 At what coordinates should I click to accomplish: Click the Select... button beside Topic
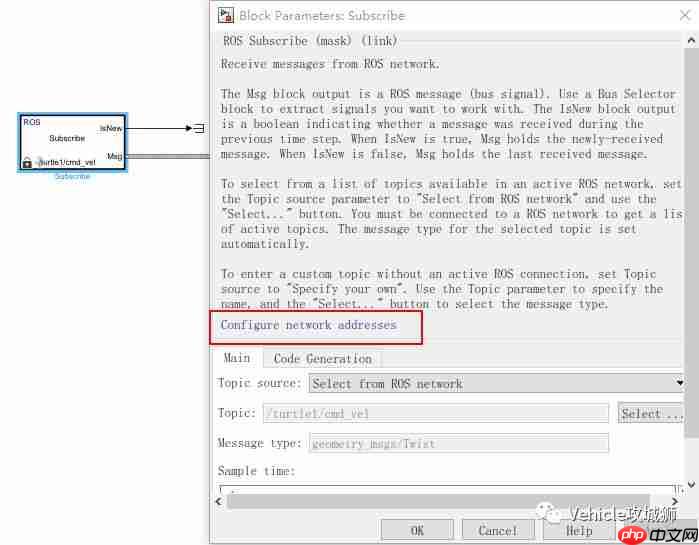651,414
